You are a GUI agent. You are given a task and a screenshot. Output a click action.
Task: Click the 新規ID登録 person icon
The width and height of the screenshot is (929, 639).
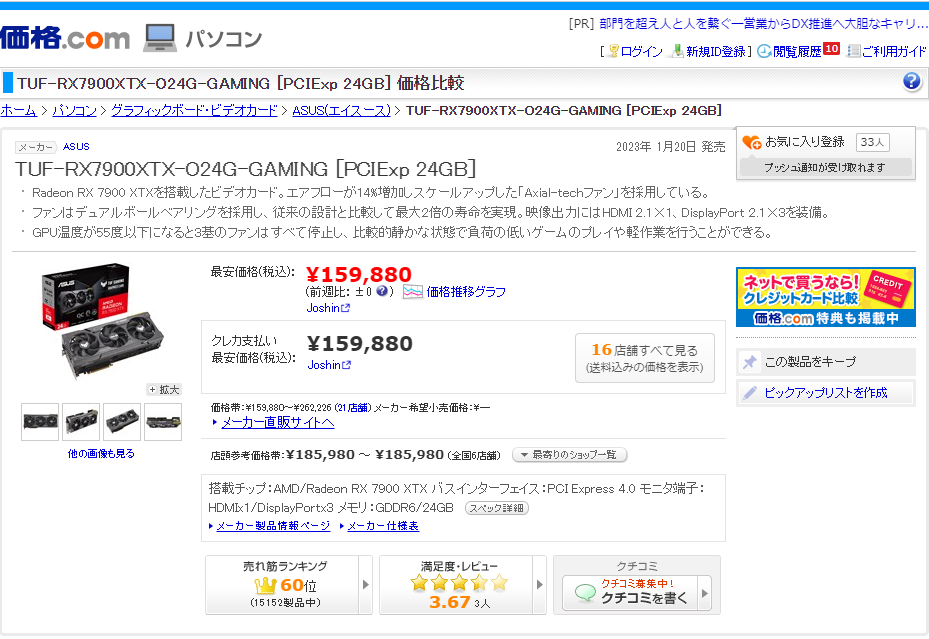(677, 52)
